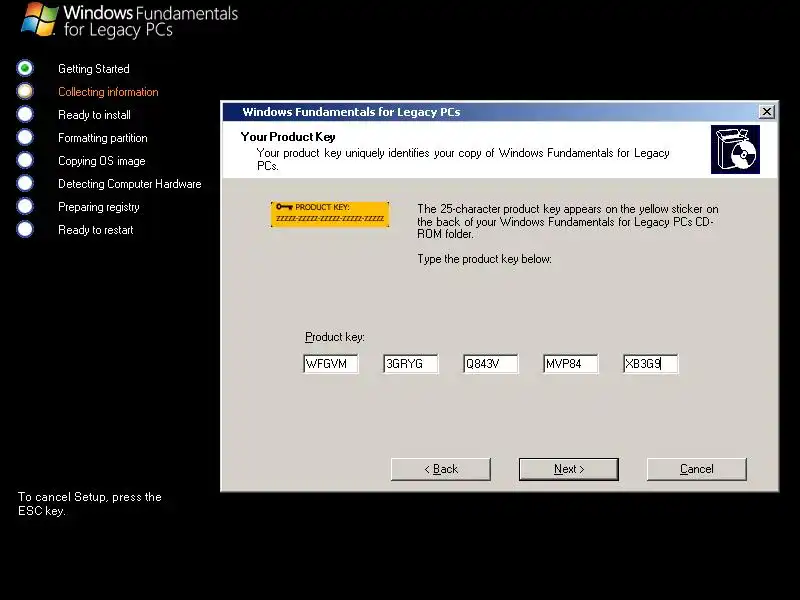Click the fifth key field XB3G9
The height and width of the screenshot is (600, 800).
[651, 364]
